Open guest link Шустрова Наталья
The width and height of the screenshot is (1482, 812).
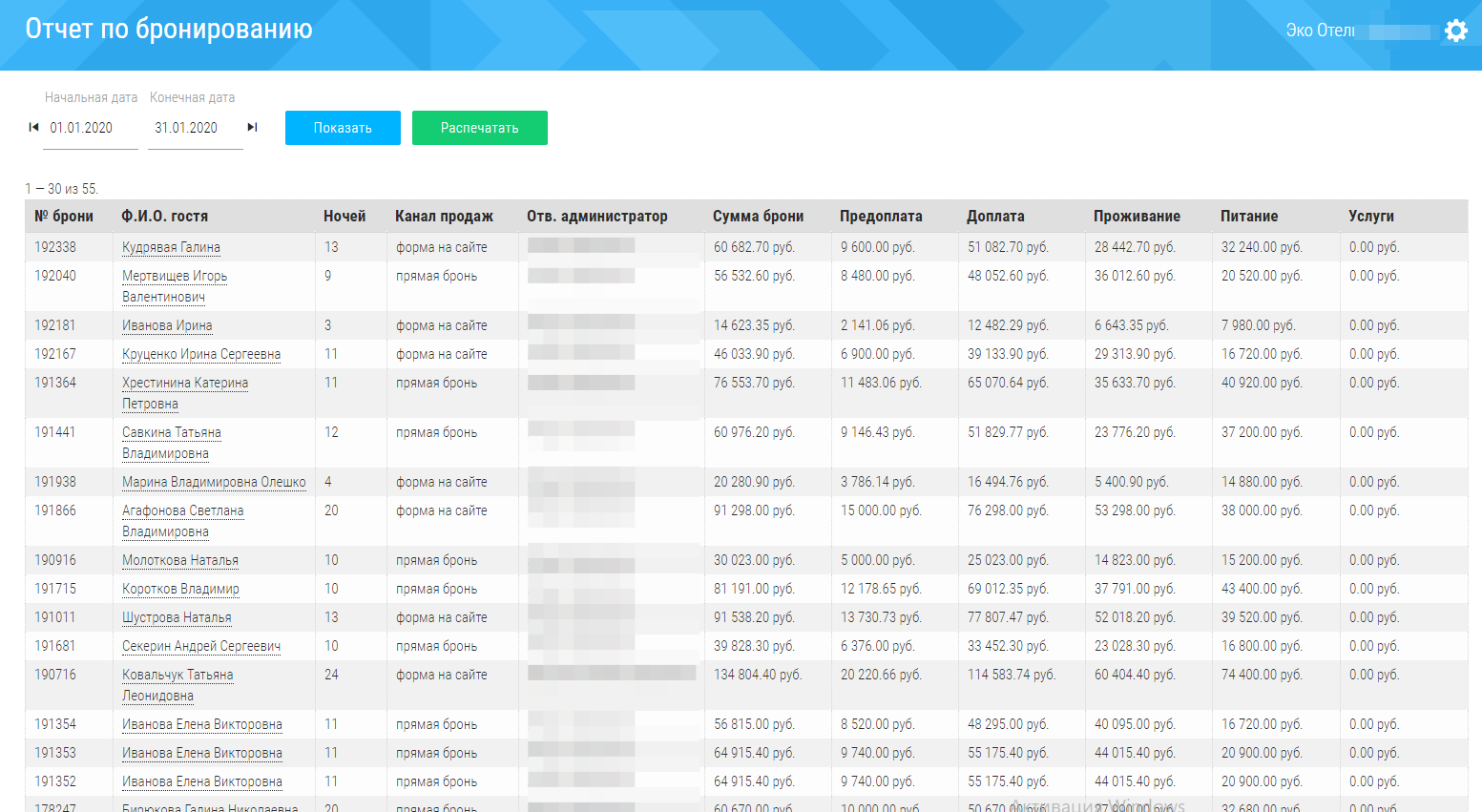click(177, 617)
